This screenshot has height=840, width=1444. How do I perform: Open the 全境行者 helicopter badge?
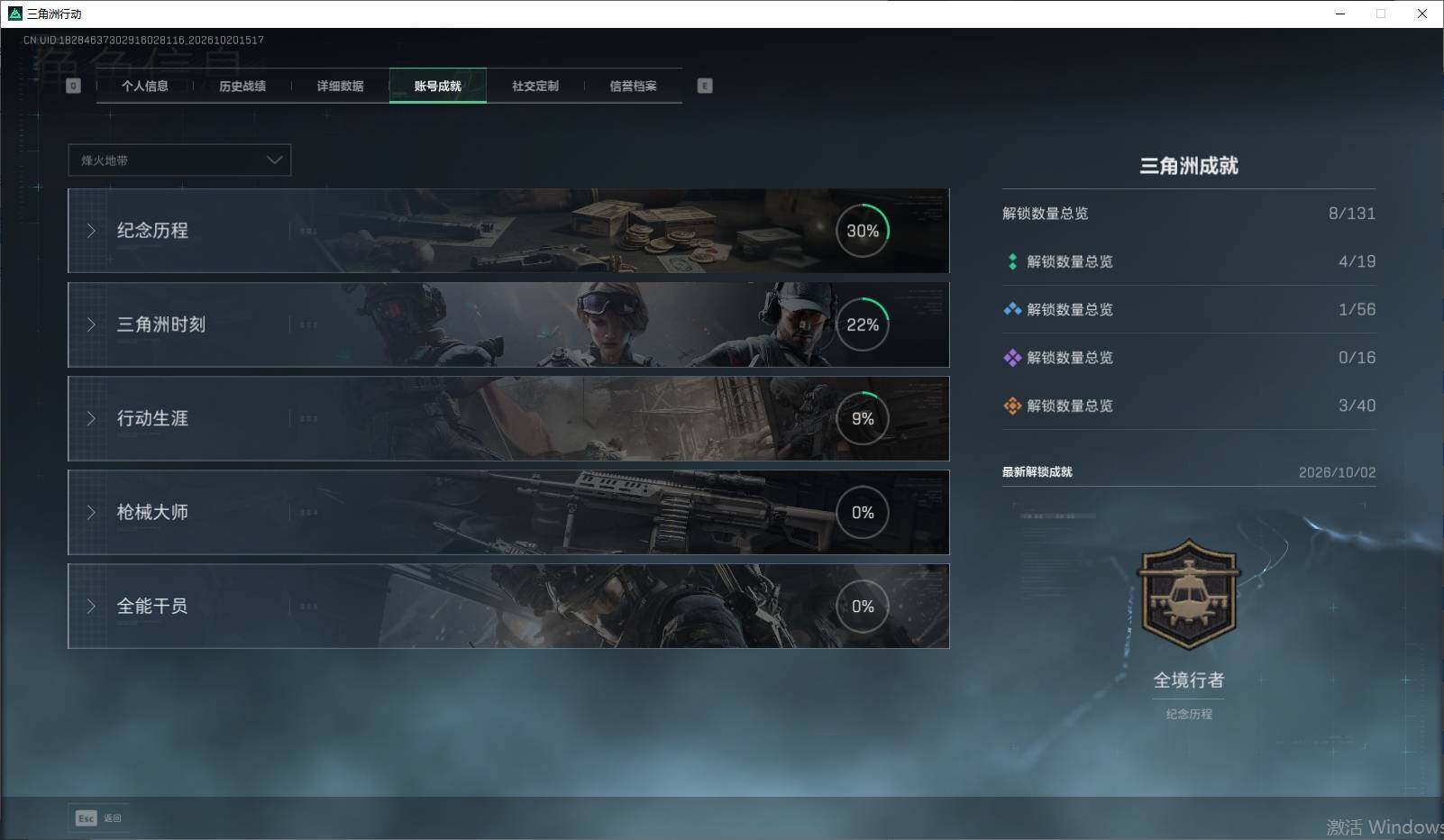coord(1189,594)
